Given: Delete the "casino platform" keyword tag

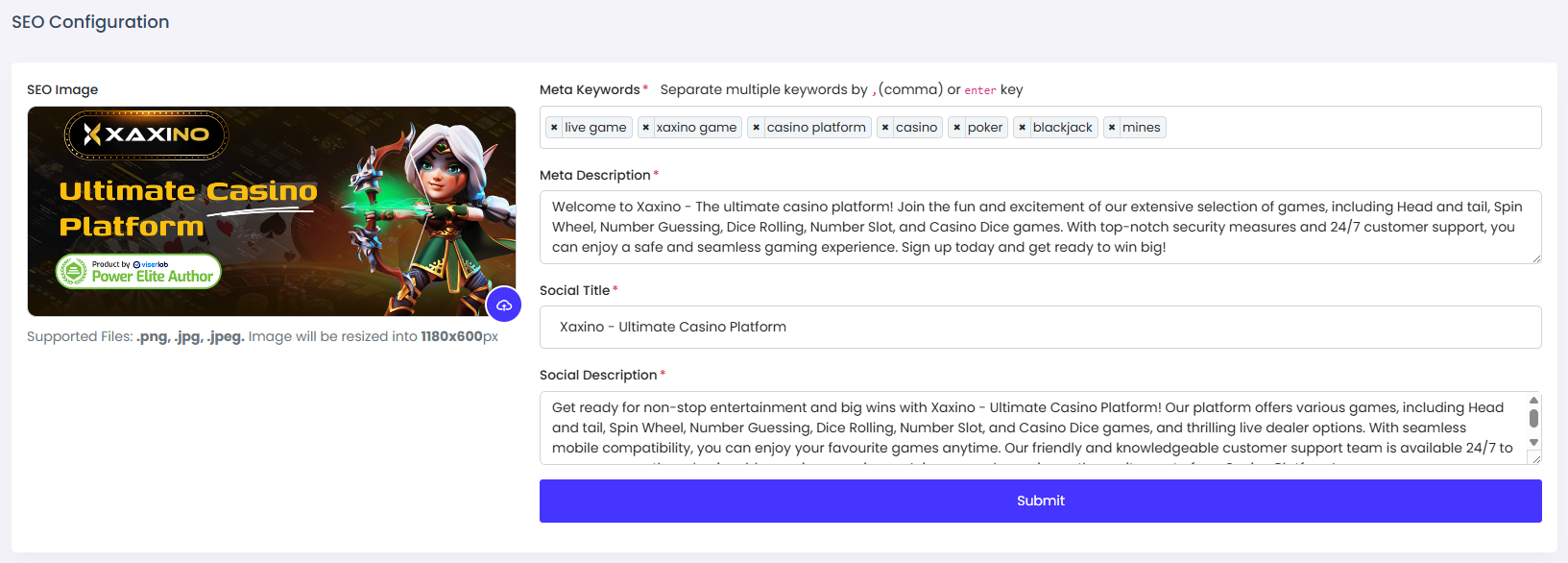Looking at the screenshot, I should tap(757, 128).
